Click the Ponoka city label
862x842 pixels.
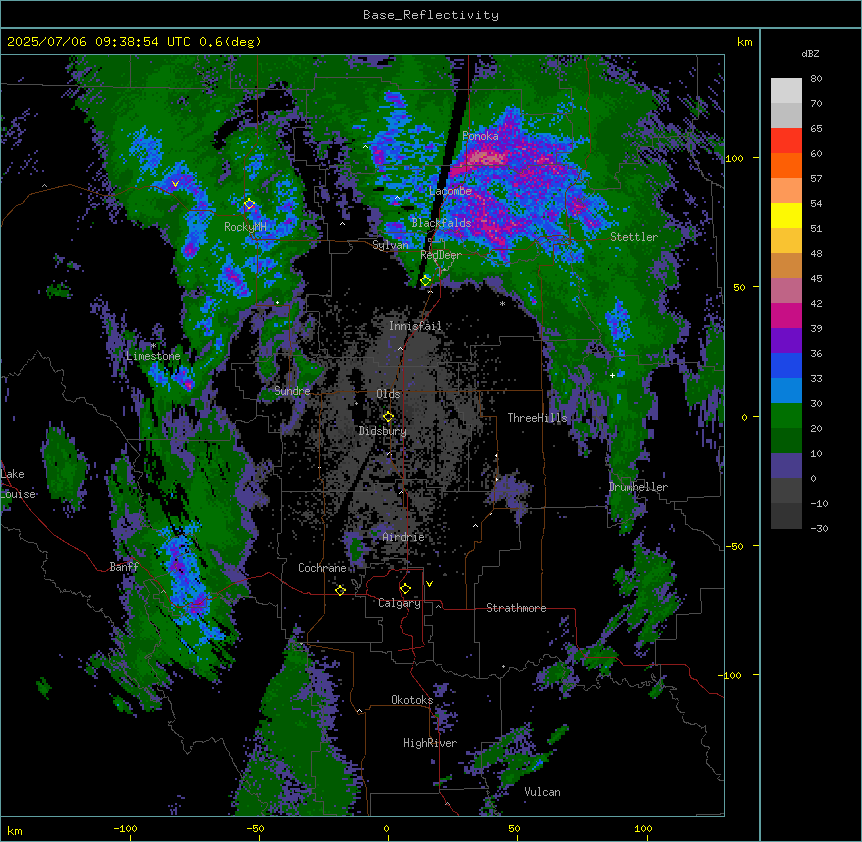pos(480,136)
